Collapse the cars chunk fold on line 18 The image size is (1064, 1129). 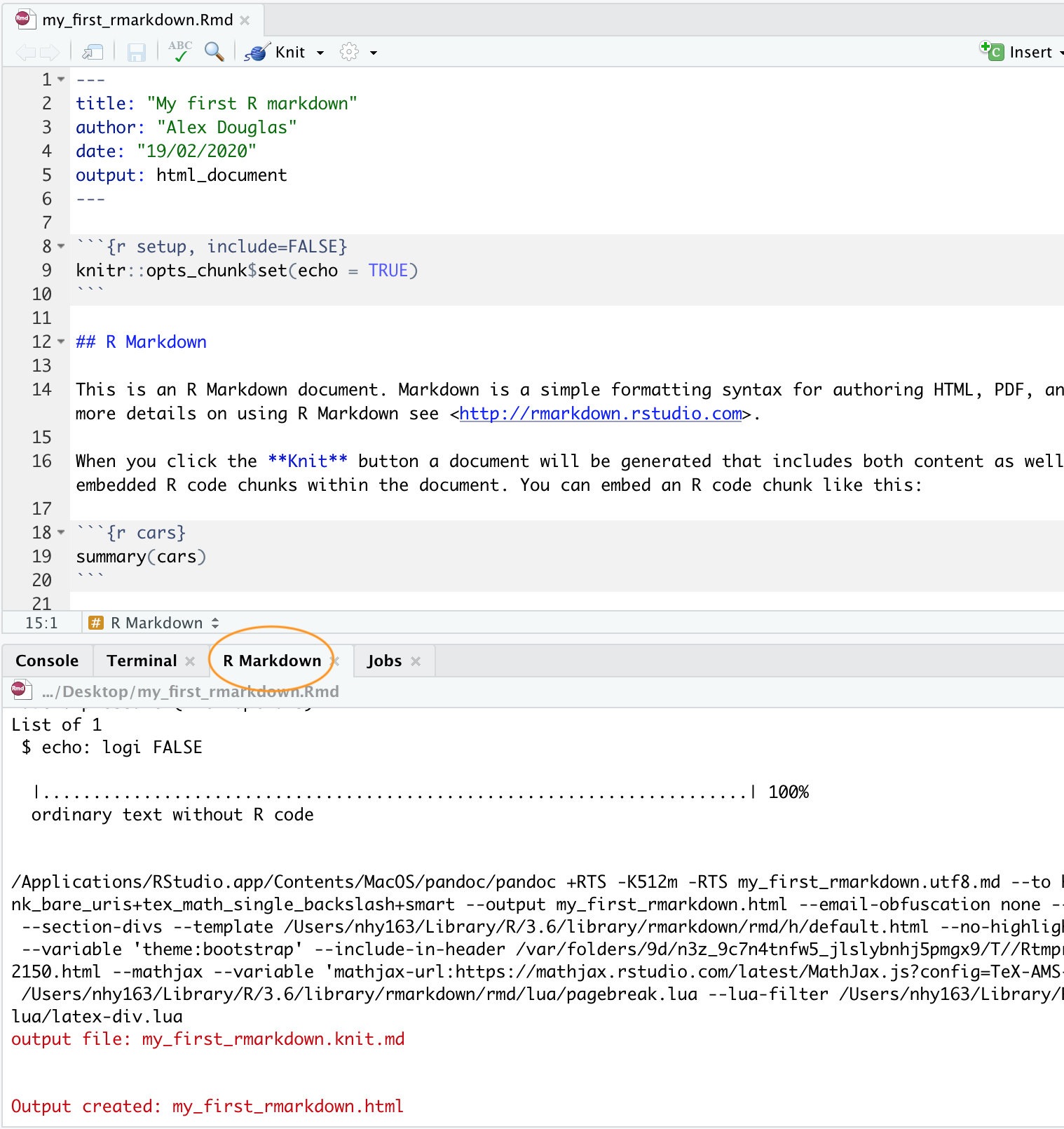pos(62,532)
